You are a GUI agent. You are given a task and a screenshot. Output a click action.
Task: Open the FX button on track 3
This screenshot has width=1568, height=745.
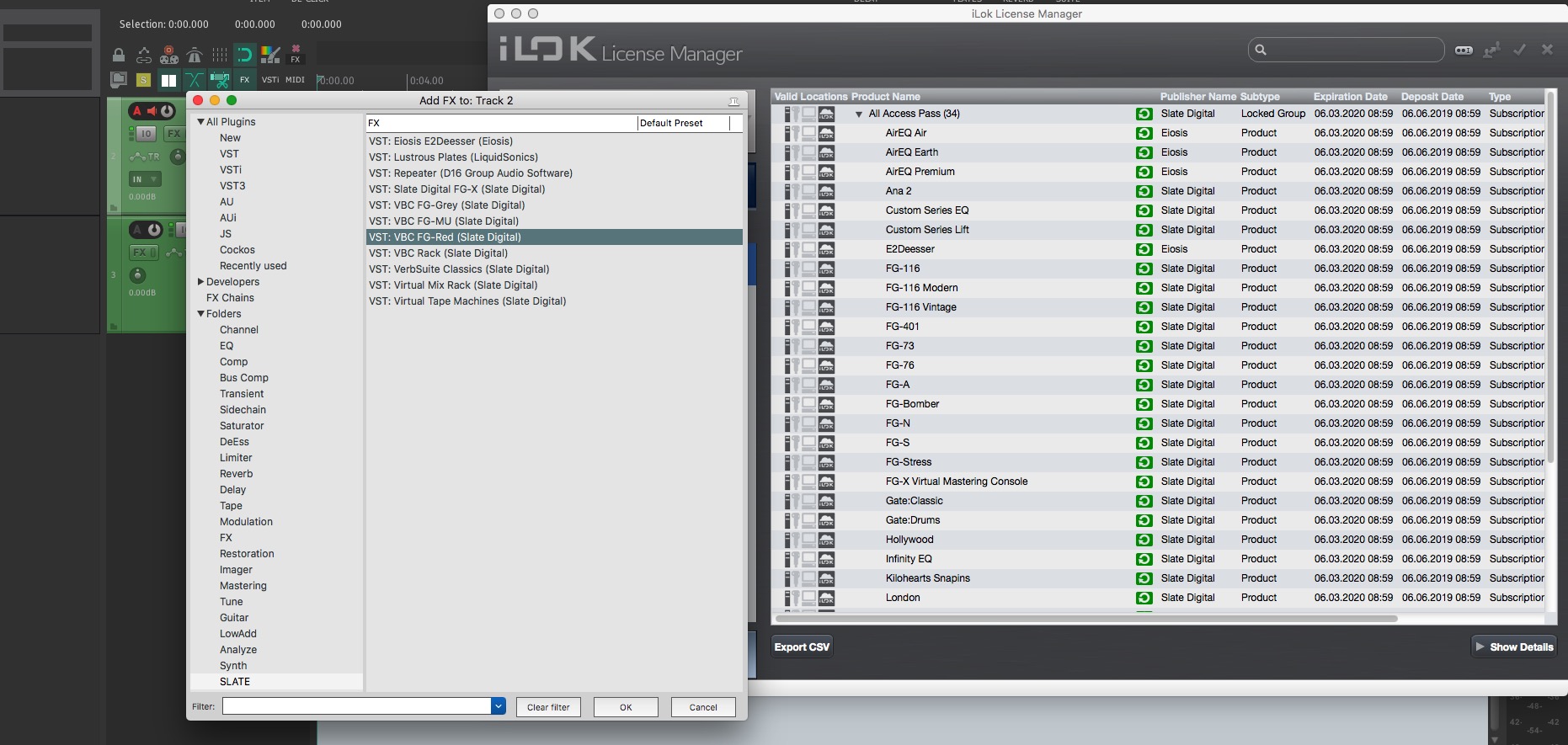[143, 253]
